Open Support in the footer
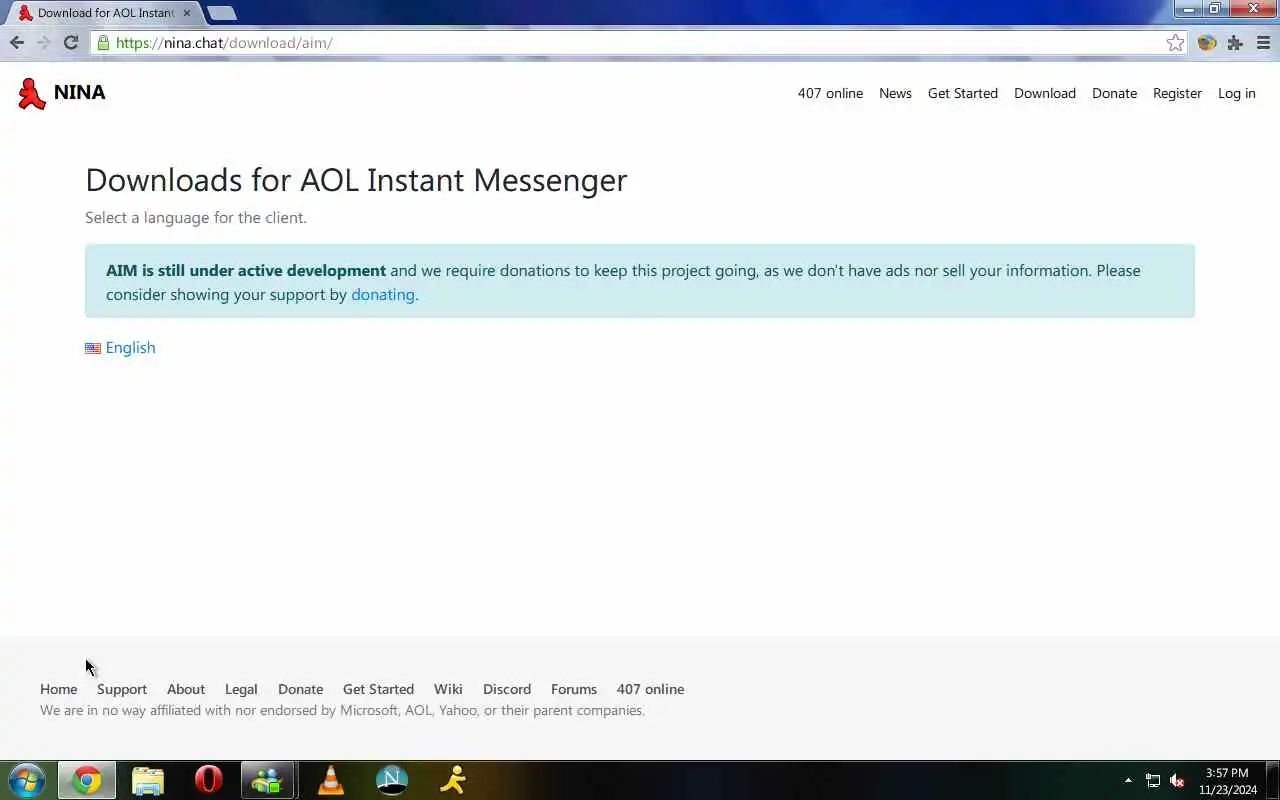Image resolution: width=1280 pixels, height=800 pixels. point(122,689)
